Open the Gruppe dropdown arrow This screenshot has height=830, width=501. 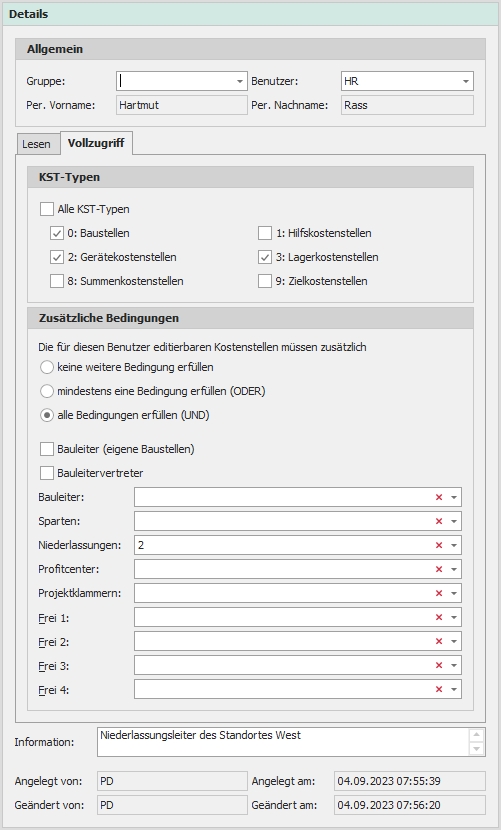click(x=240, y=81)
